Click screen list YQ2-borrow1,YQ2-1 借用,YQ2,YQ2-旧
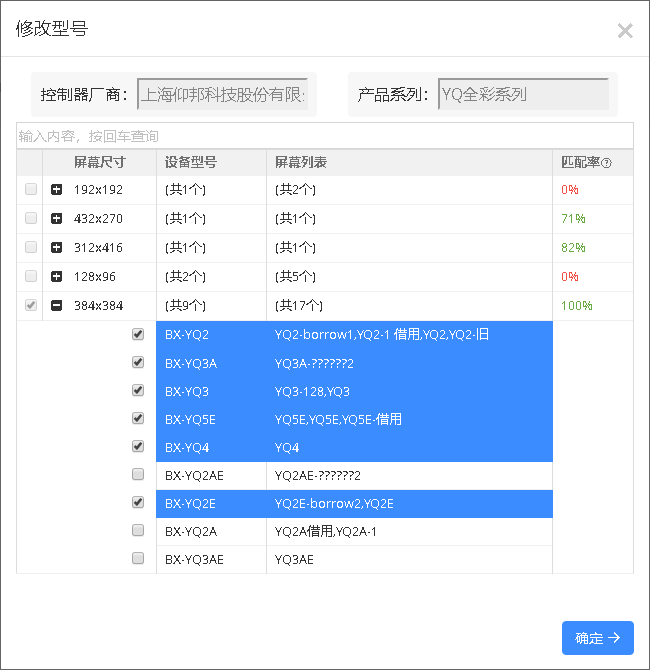 [x=382, y=335]
